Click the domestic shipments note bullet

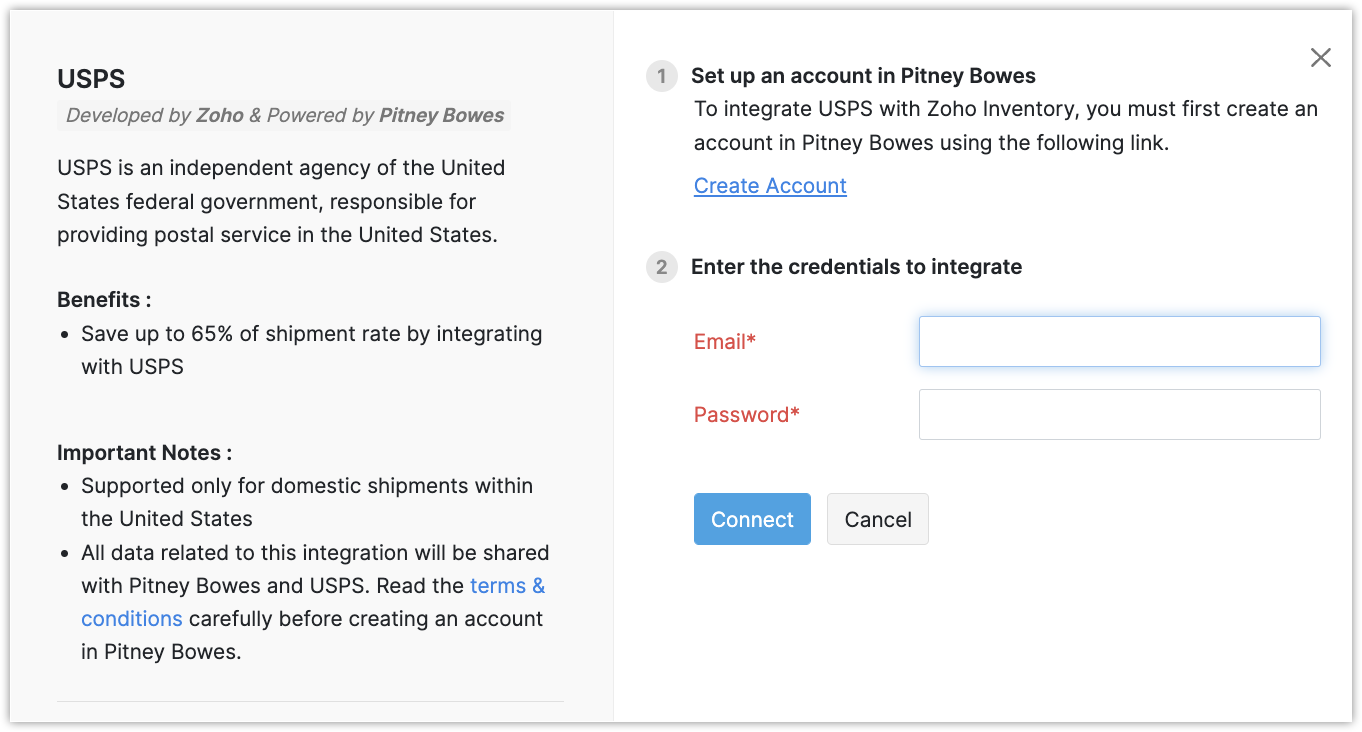(x=306, y=502)
